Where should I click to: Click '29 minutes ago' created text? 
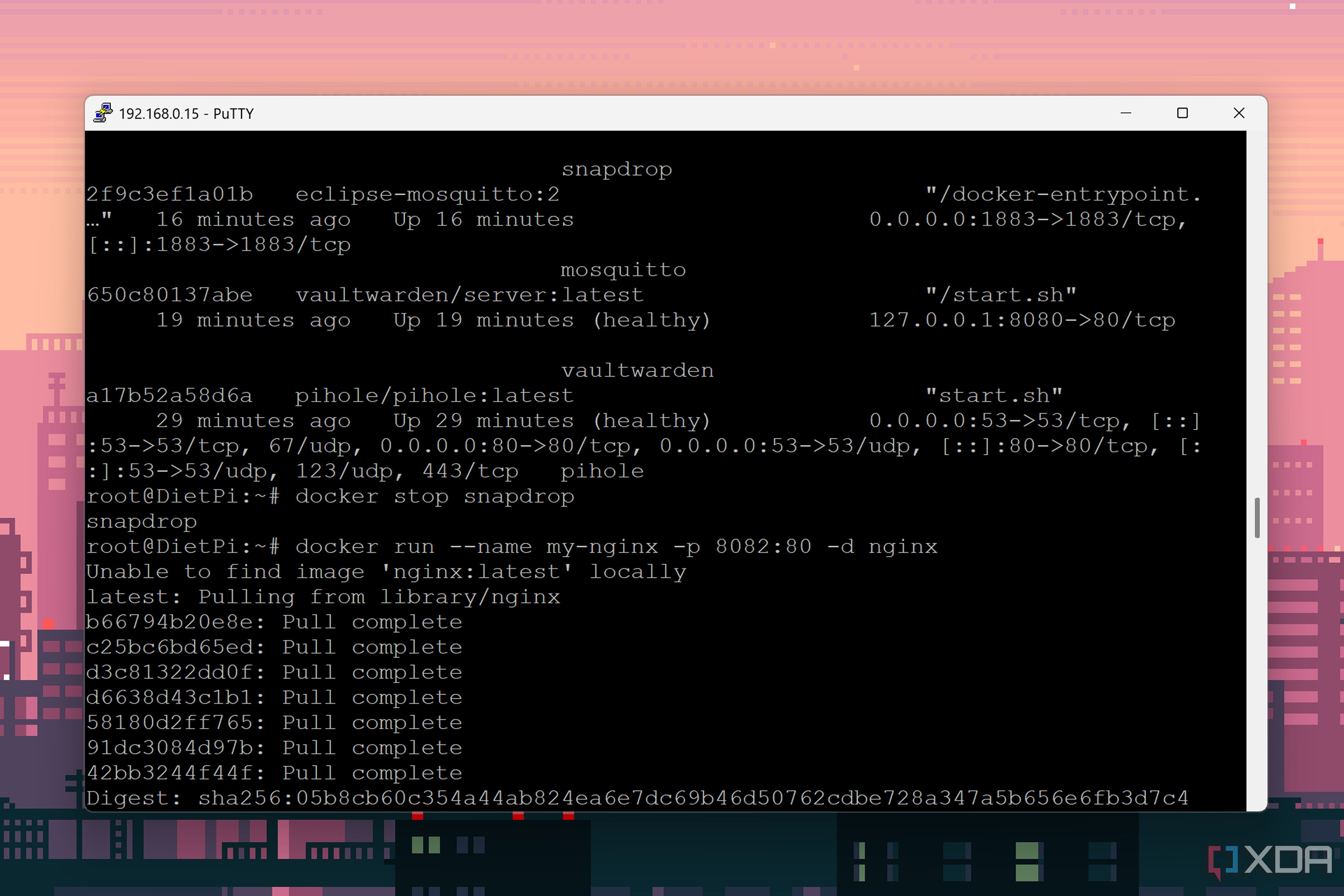(x=253, y=421)
